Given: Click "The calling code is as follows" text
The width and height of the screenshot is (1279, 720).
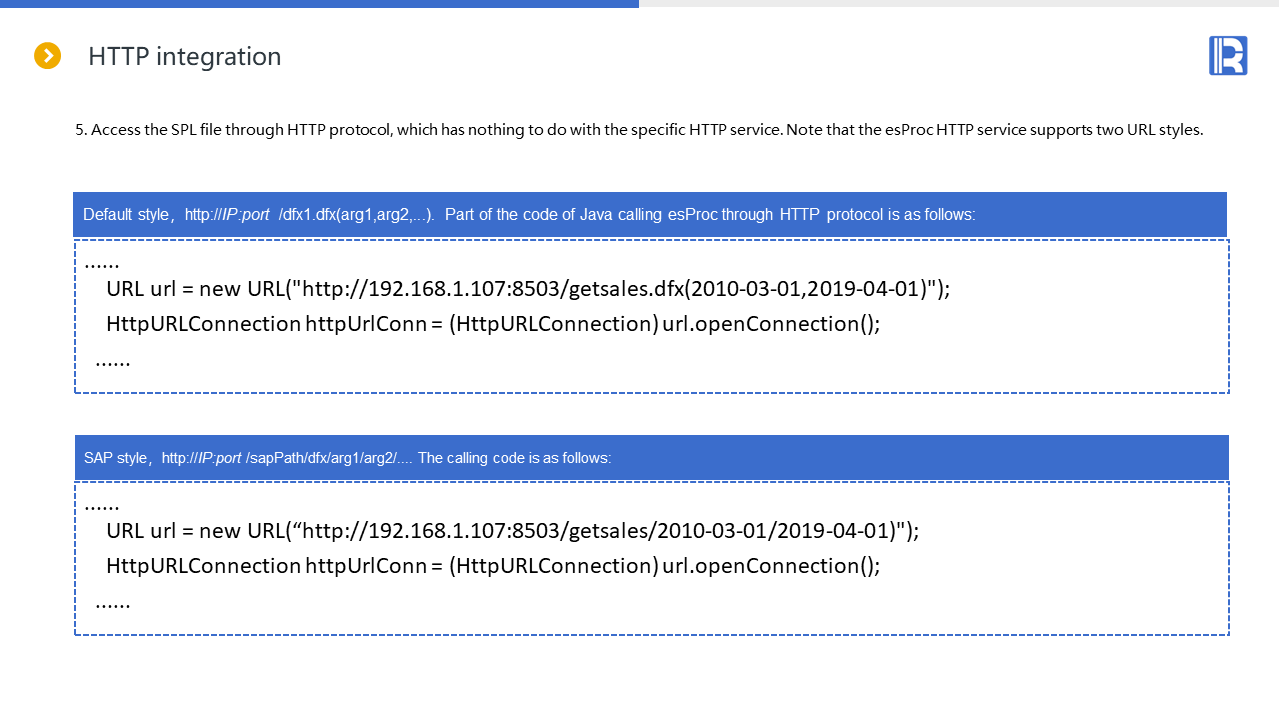Looking at the screenshot, I should (x=514, y=458).
